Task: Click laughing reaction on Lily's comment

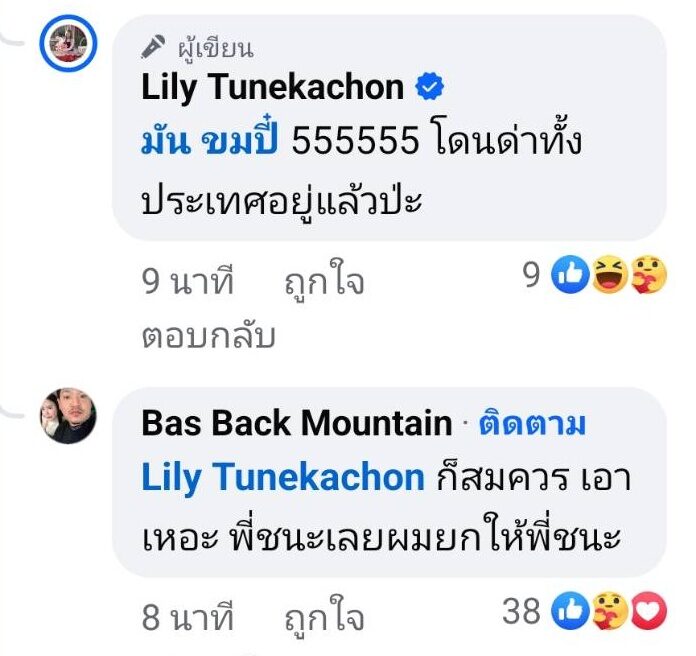Action: [x=609, y=274]
